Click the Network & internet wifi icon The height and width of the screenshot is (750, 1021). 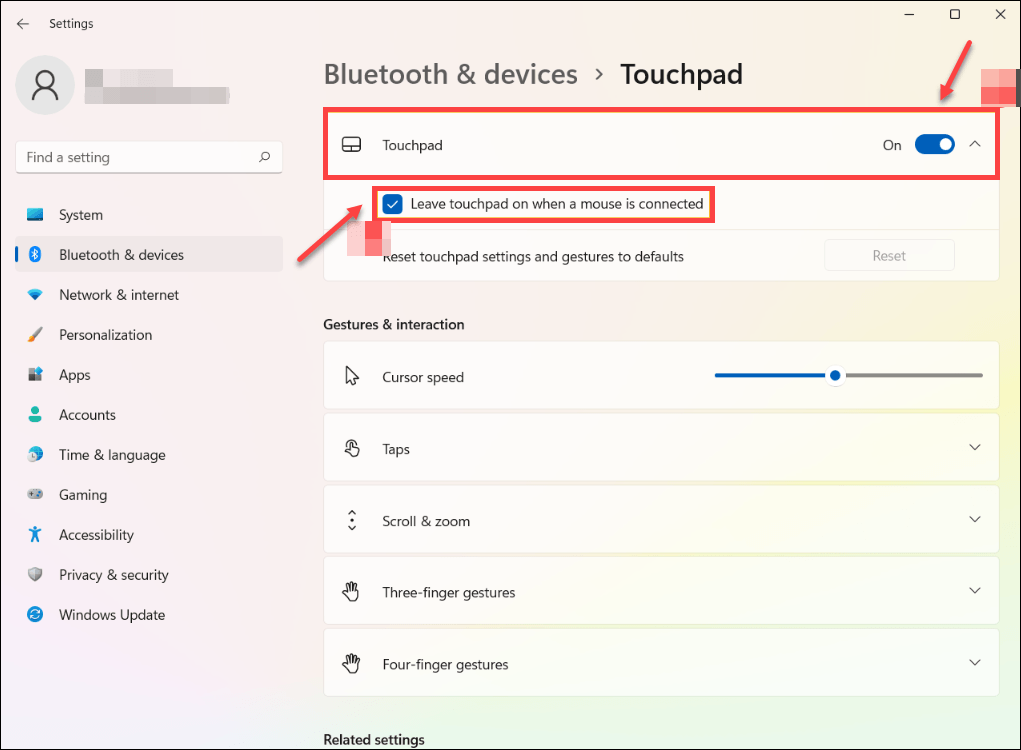point(35,295)
